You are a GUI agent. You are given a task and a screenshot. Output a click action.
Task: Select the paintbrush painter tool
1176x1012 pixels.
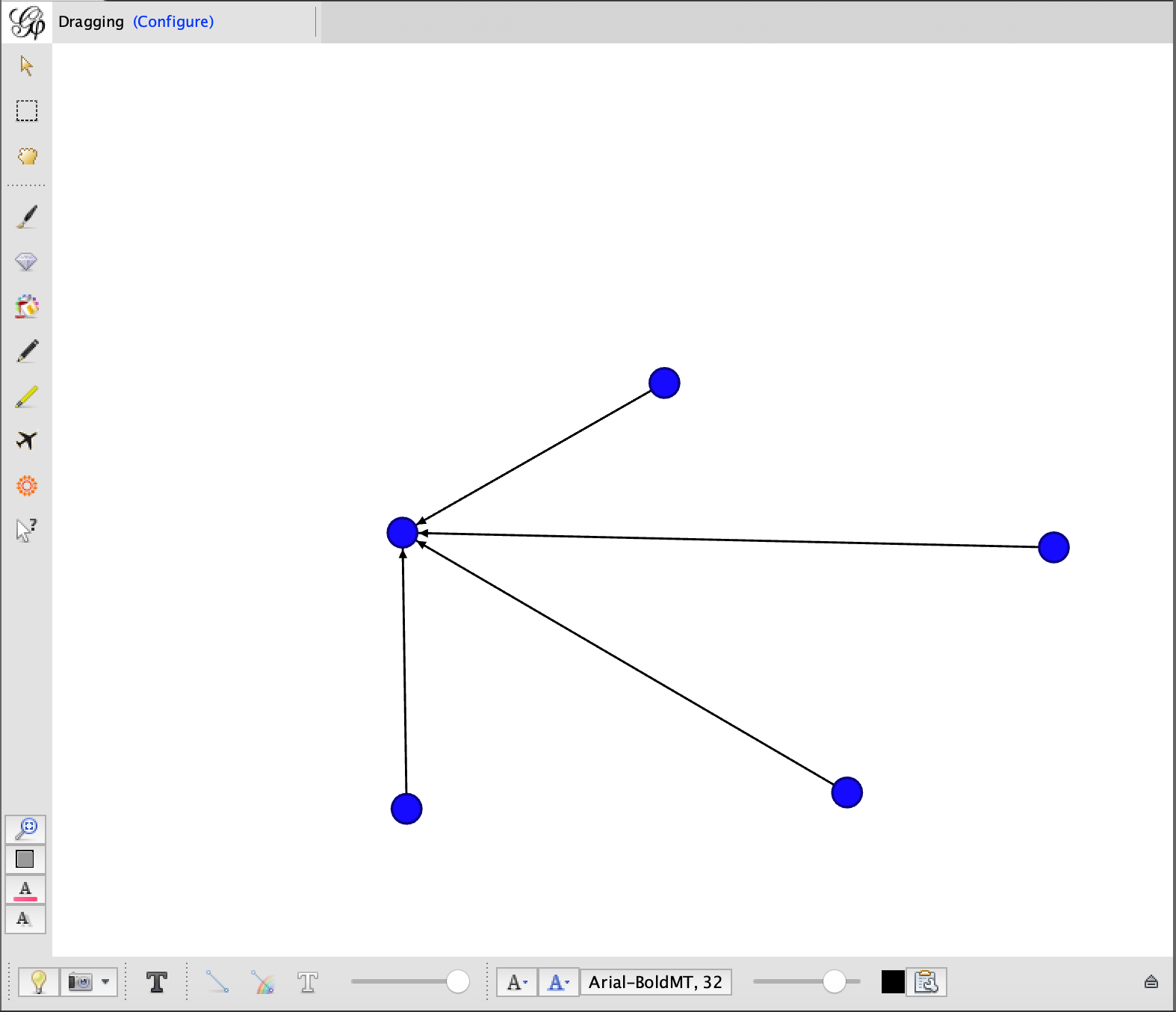pyautogui.click(x=26, y=217)
